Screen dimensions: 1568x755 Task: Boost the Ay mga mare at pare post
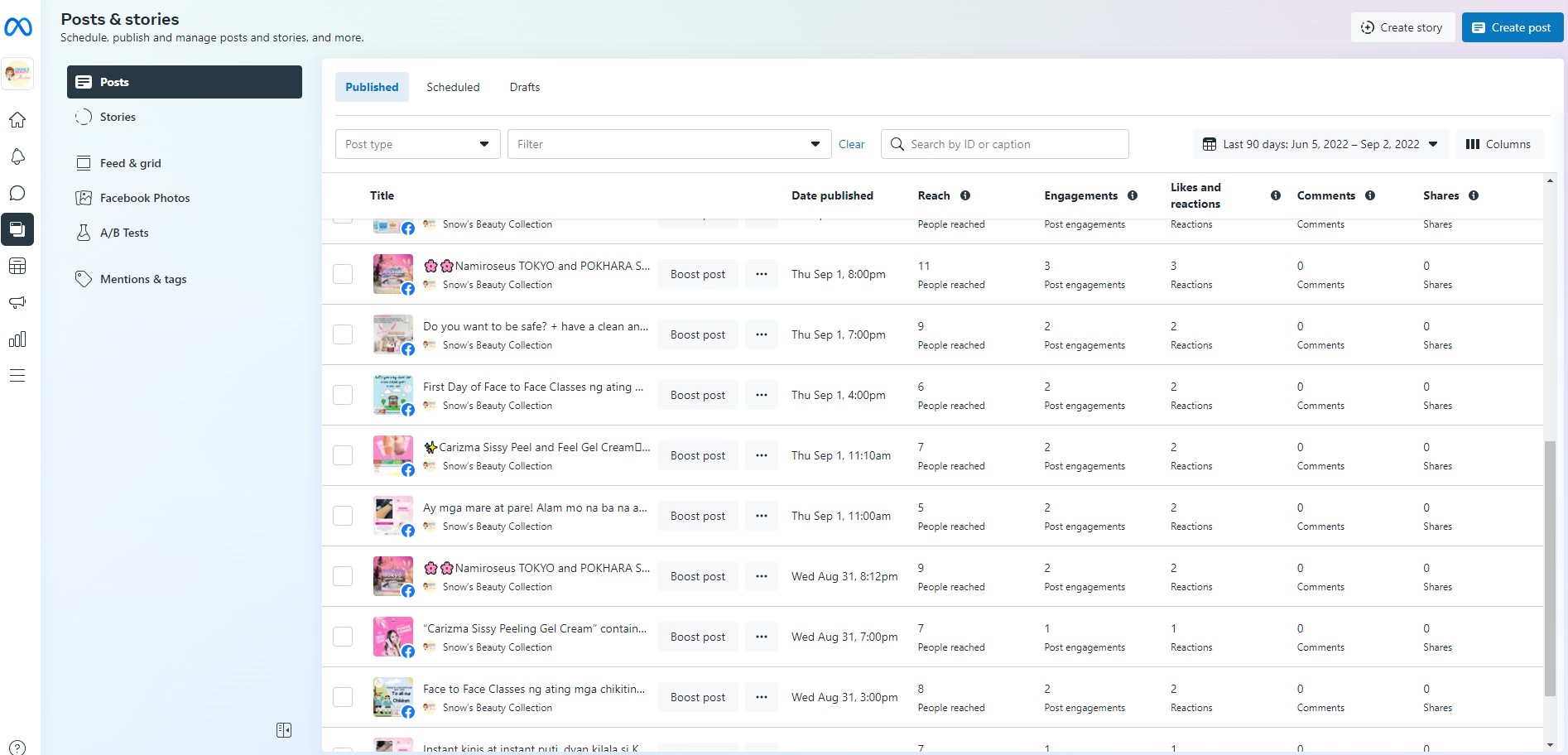click(x=698, y=516)
